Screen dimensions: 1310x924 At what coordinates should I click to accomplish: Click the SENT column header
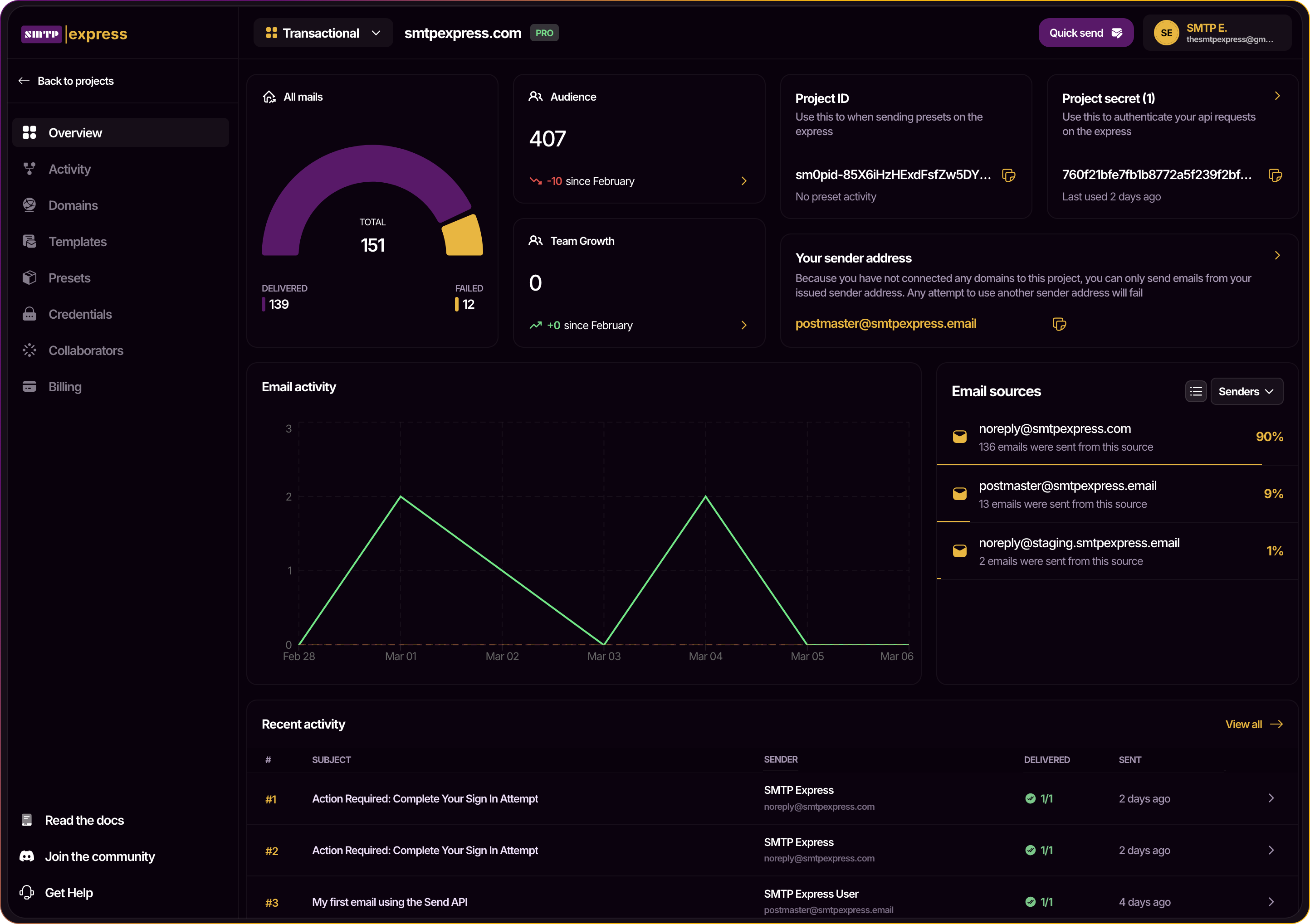(x=1130, y=760)
